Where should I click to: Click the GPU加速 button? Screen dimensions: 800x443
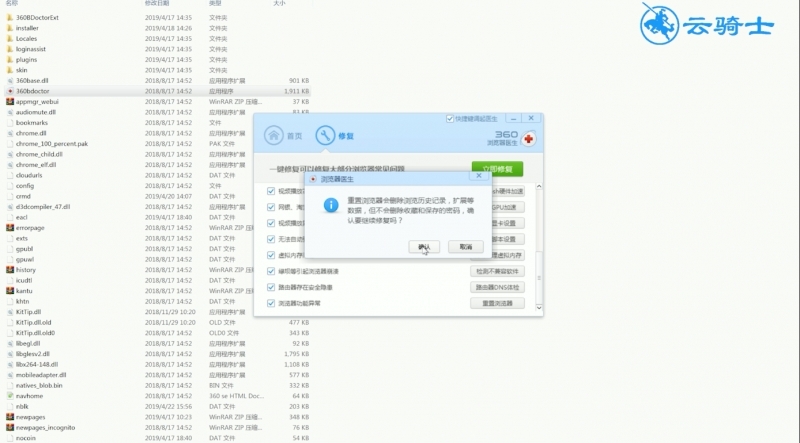(x=507, y=207)
